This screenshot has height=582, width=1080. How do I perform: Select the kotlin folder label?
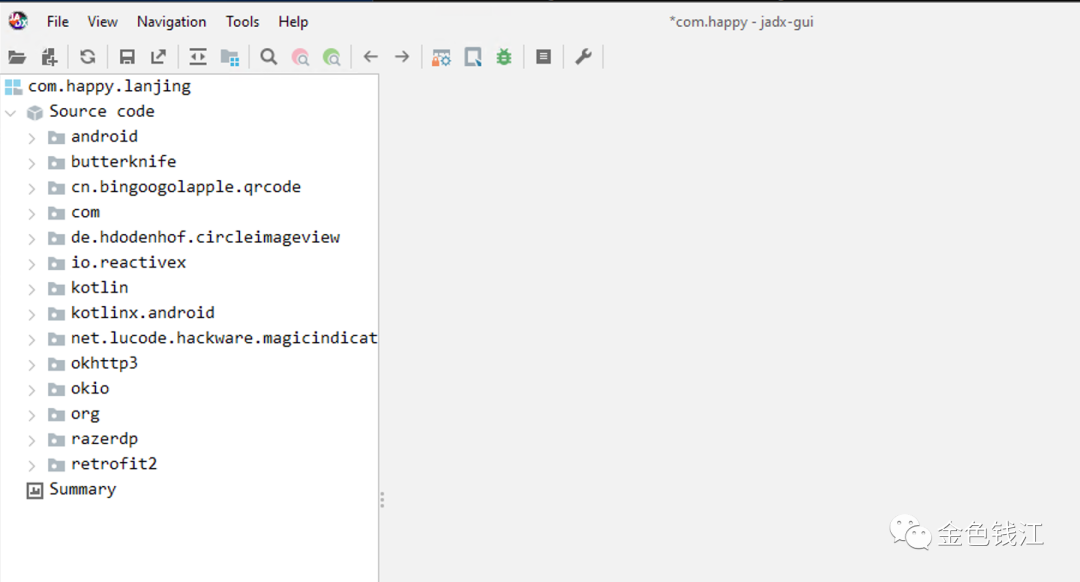tap(99, 288)
